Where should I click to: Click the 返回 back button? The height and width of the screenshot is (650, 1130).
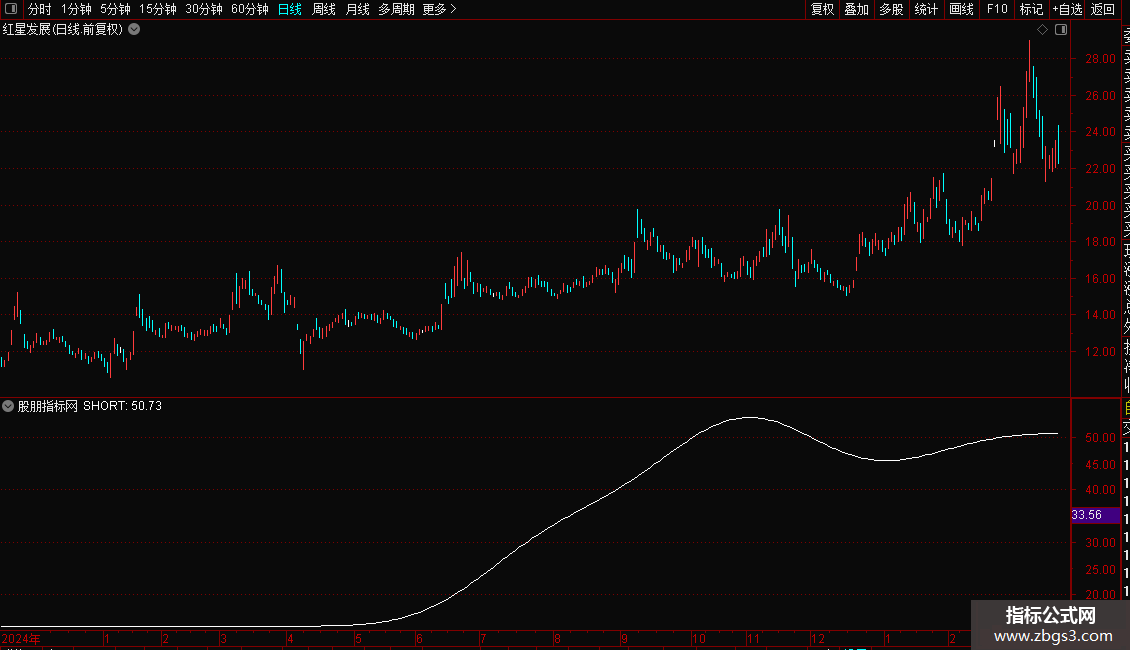point(1103,9)
